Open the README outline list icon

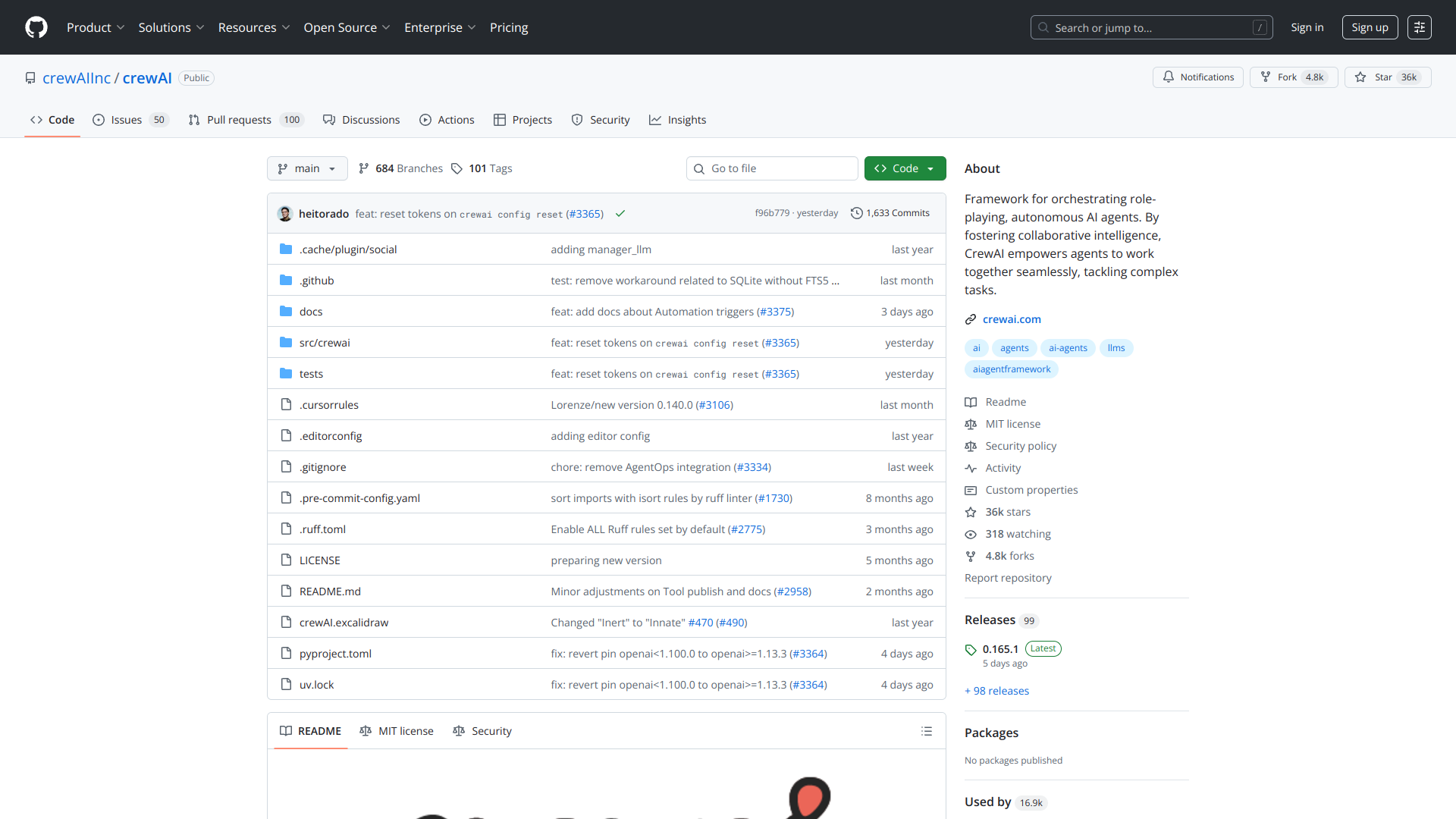click(926, 731)
